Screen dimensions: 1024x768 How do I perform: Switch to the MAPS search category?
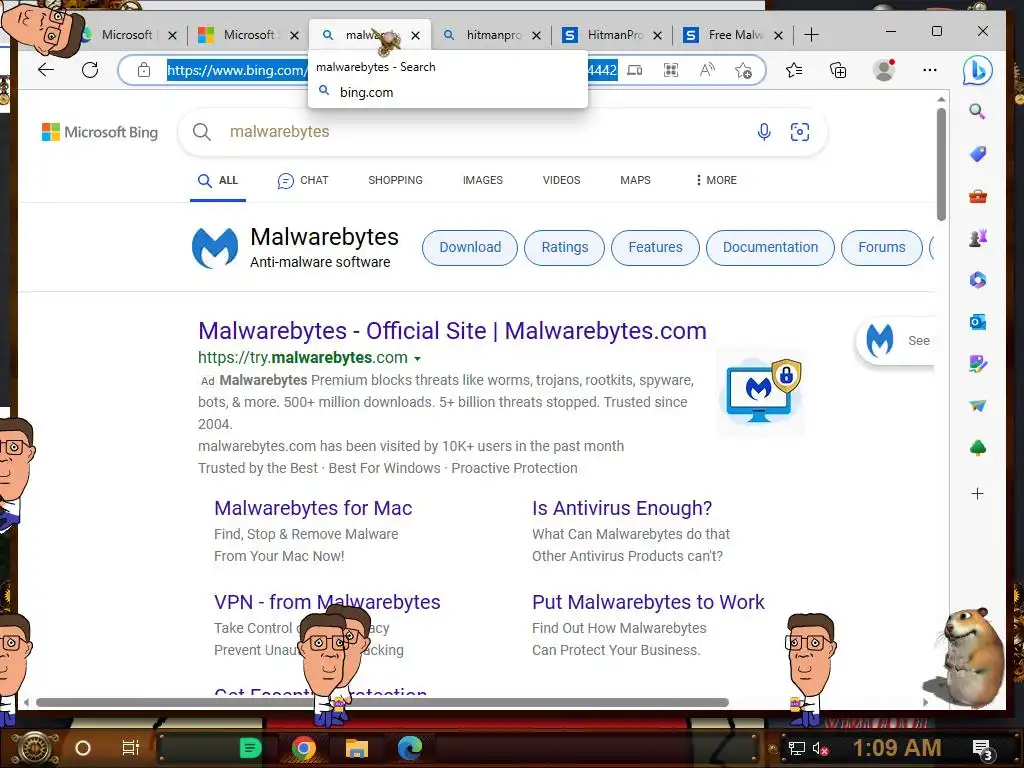(x=635, y=180)
